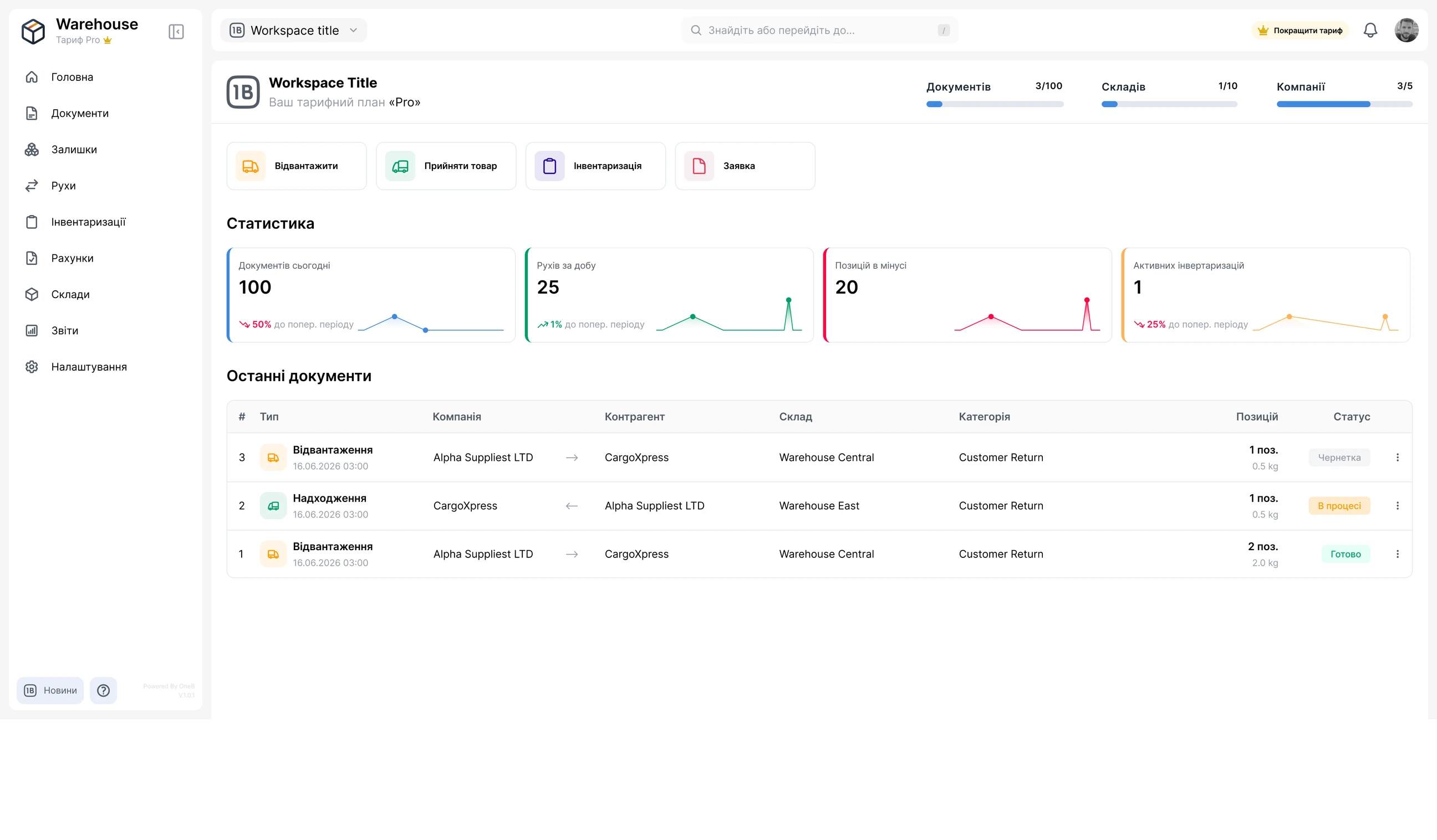Click the Прийняти товар button
The width and height of the screenshot is (1437, 840).
(446, 166)
